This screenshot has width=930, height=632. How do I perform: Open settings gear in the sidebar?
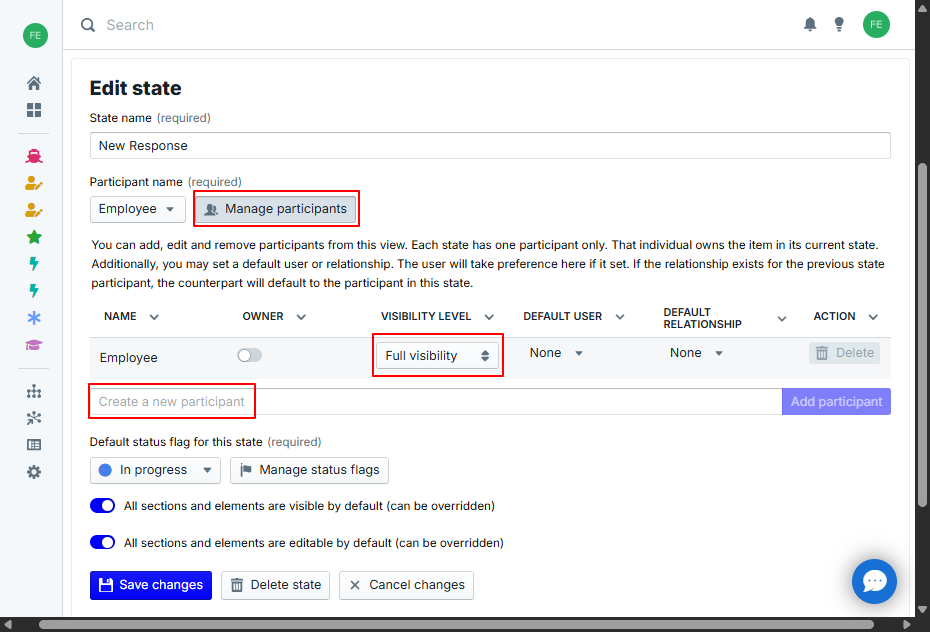pyautogui.click(x=34, y=472)
